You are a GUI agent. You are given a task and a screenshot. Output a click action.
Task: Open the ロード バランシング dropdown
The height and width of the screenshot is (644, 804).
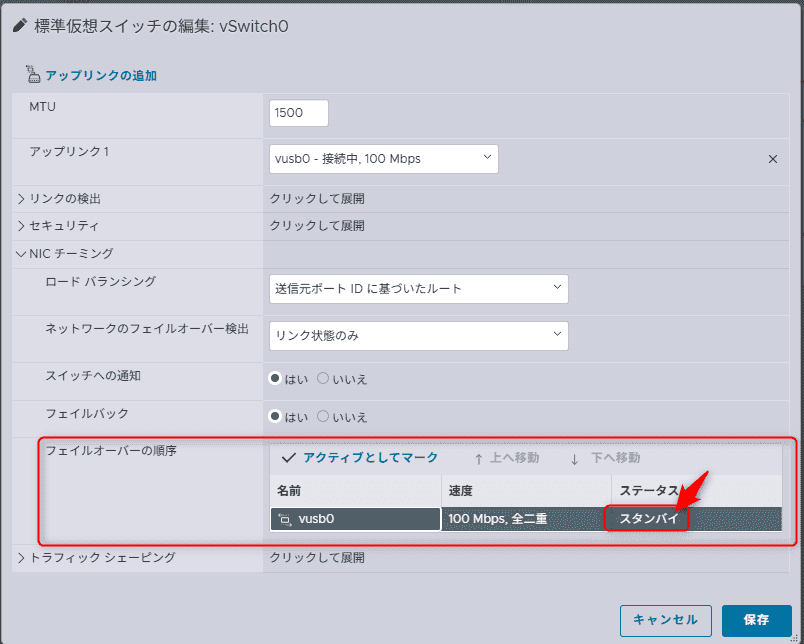coord(418,289)
